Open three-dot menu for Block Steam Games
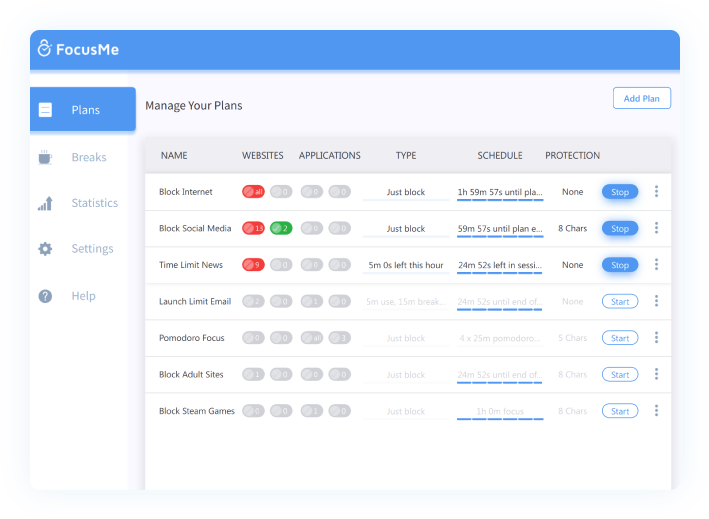Viewport: 709px width, 519px height. tap(656, 410)
